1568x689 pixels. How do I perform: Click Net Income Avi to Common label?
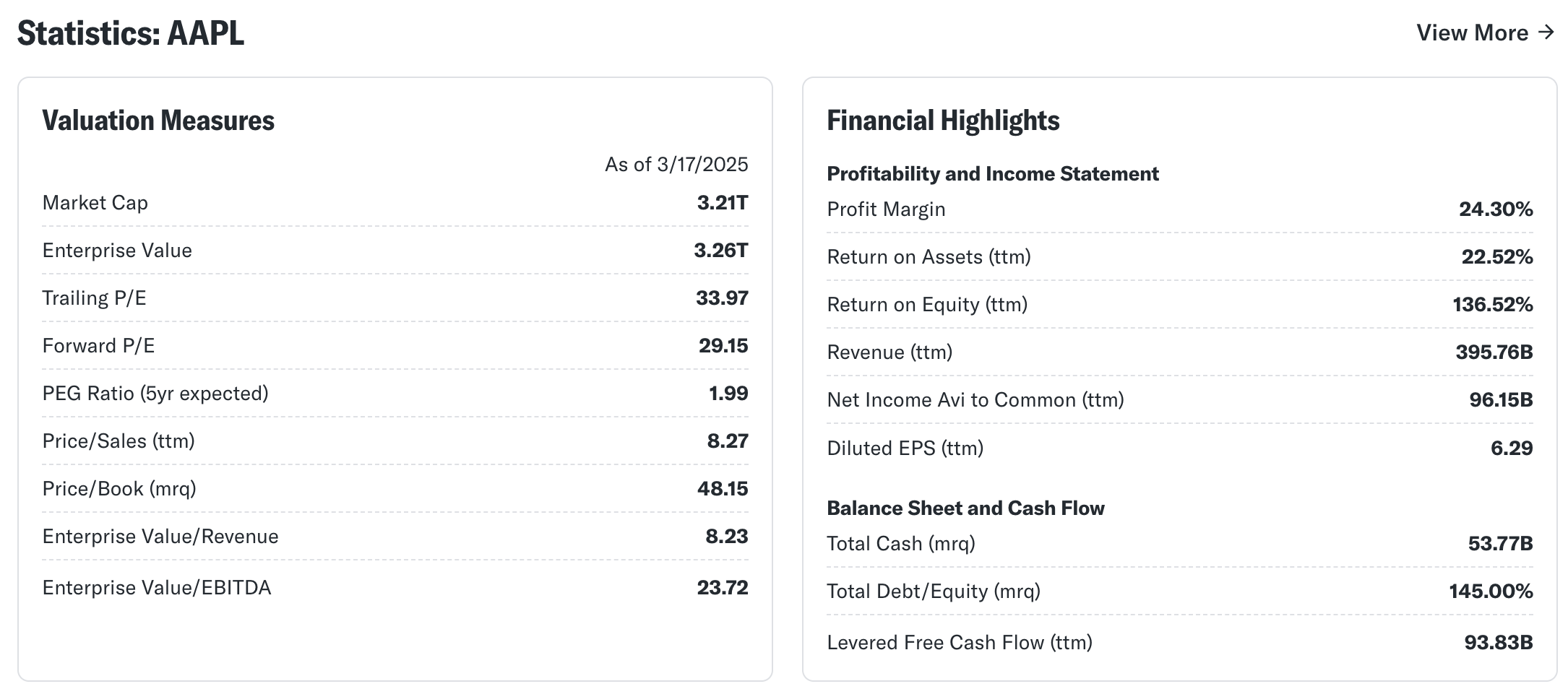click(x=975, y=400)
